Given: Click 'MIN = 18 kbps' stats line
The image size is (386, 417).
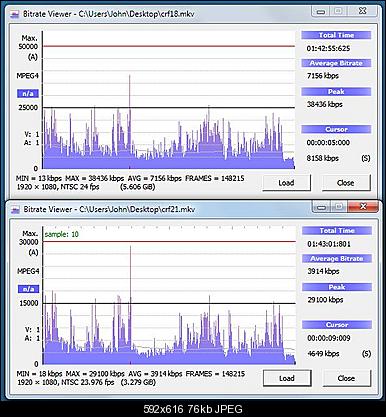Looking at the screenshot, I should click(x=131, y=374).
